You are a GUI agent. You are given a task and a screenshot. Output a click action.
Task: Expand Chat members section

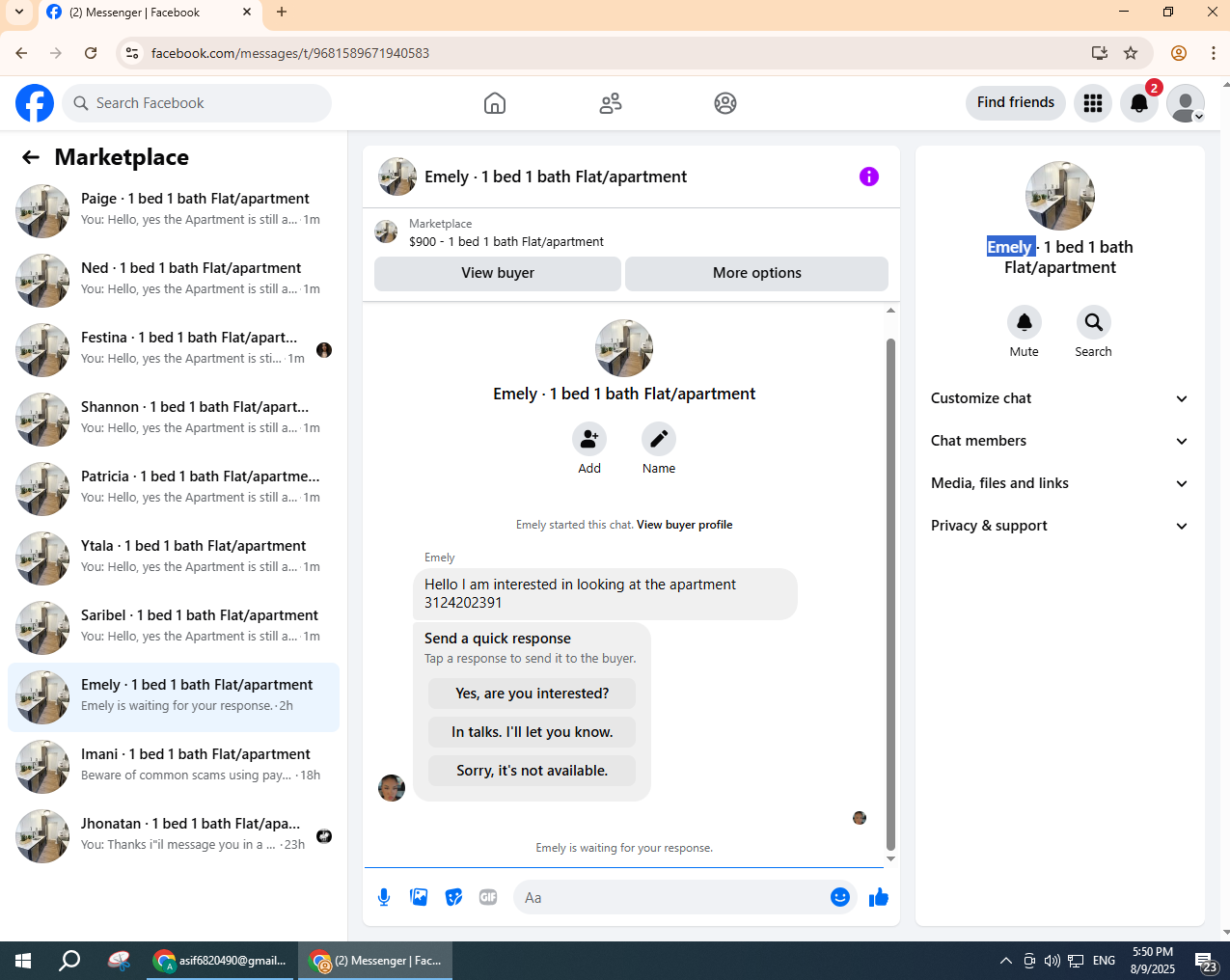click(1060, 441)
